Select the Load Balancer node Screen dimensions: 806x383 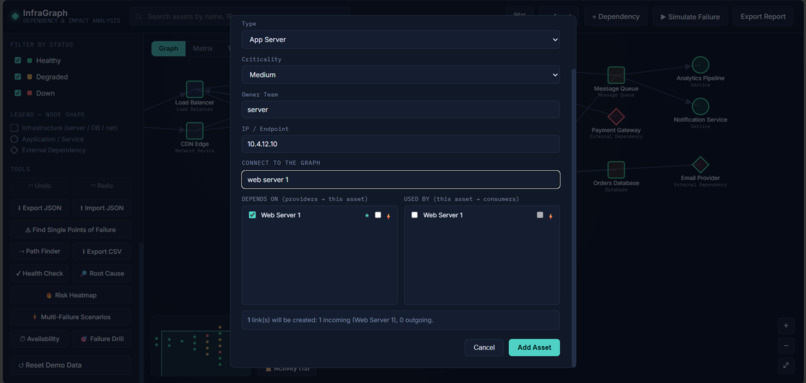194,89
